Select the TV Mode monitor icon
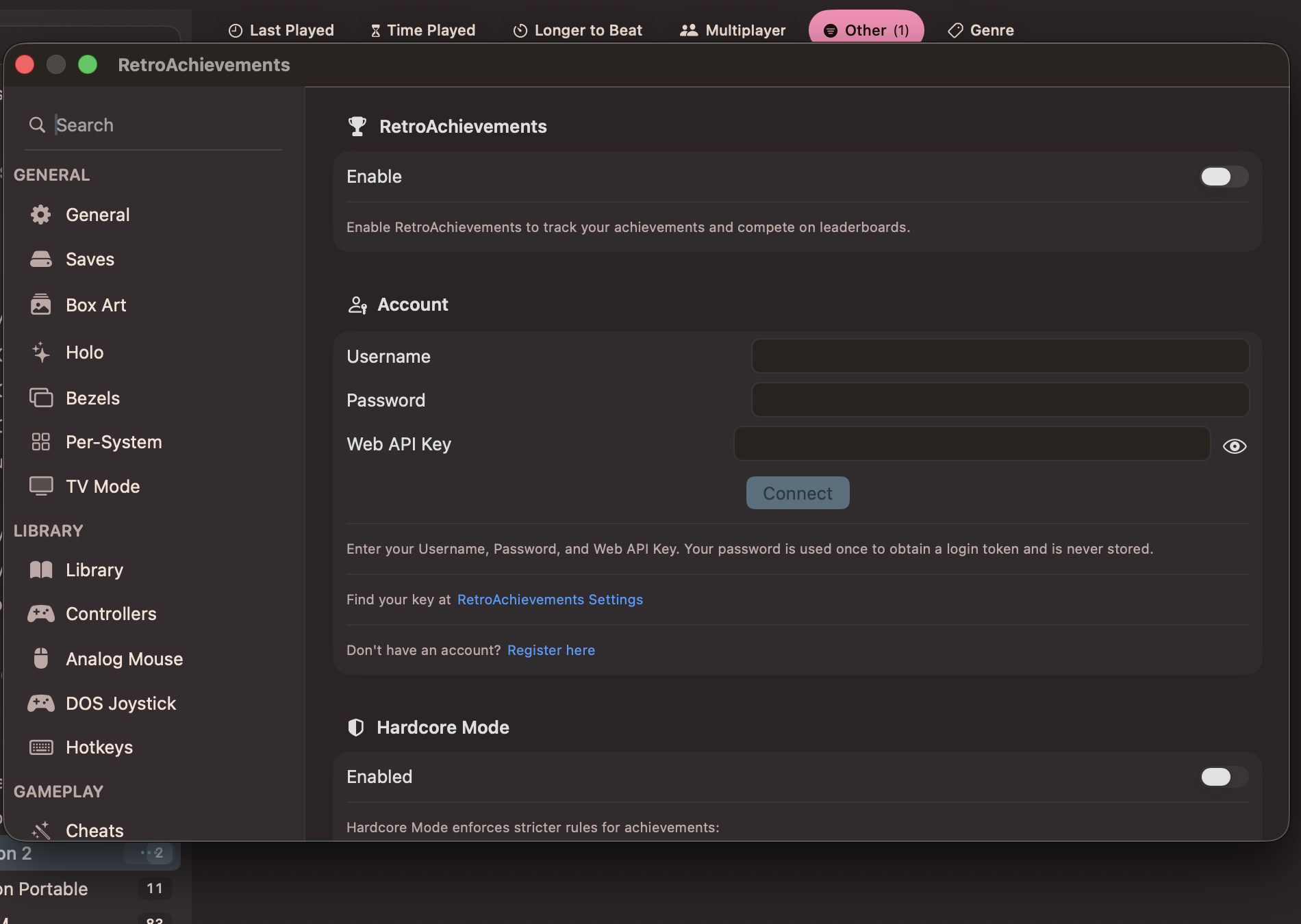 click(41, 486)
